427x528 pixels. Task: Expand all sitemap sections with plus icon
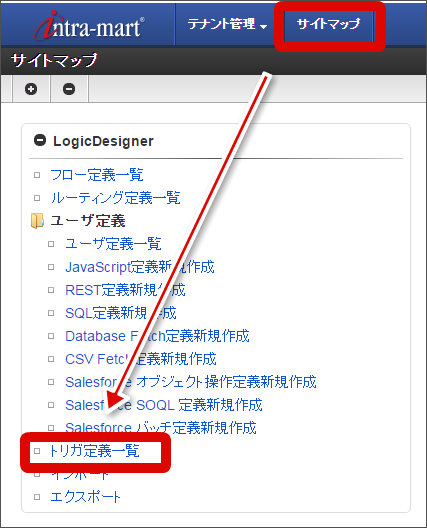[31, 89]
